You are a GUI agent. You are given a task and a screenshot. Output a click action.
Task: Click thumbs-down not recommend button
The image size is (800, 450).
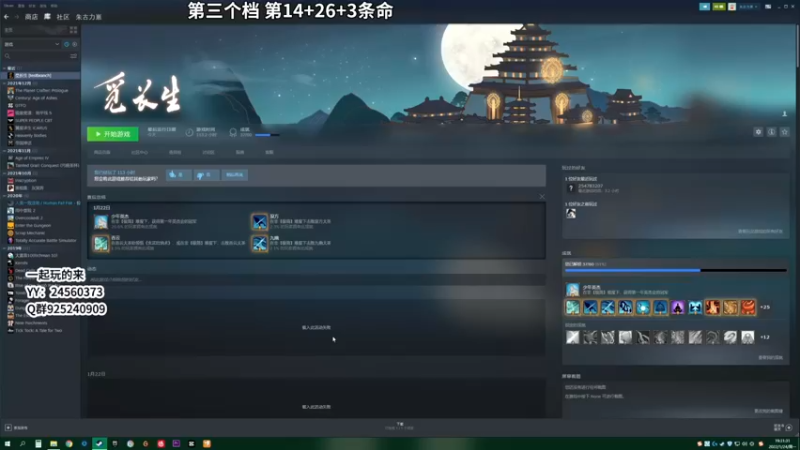206,174
